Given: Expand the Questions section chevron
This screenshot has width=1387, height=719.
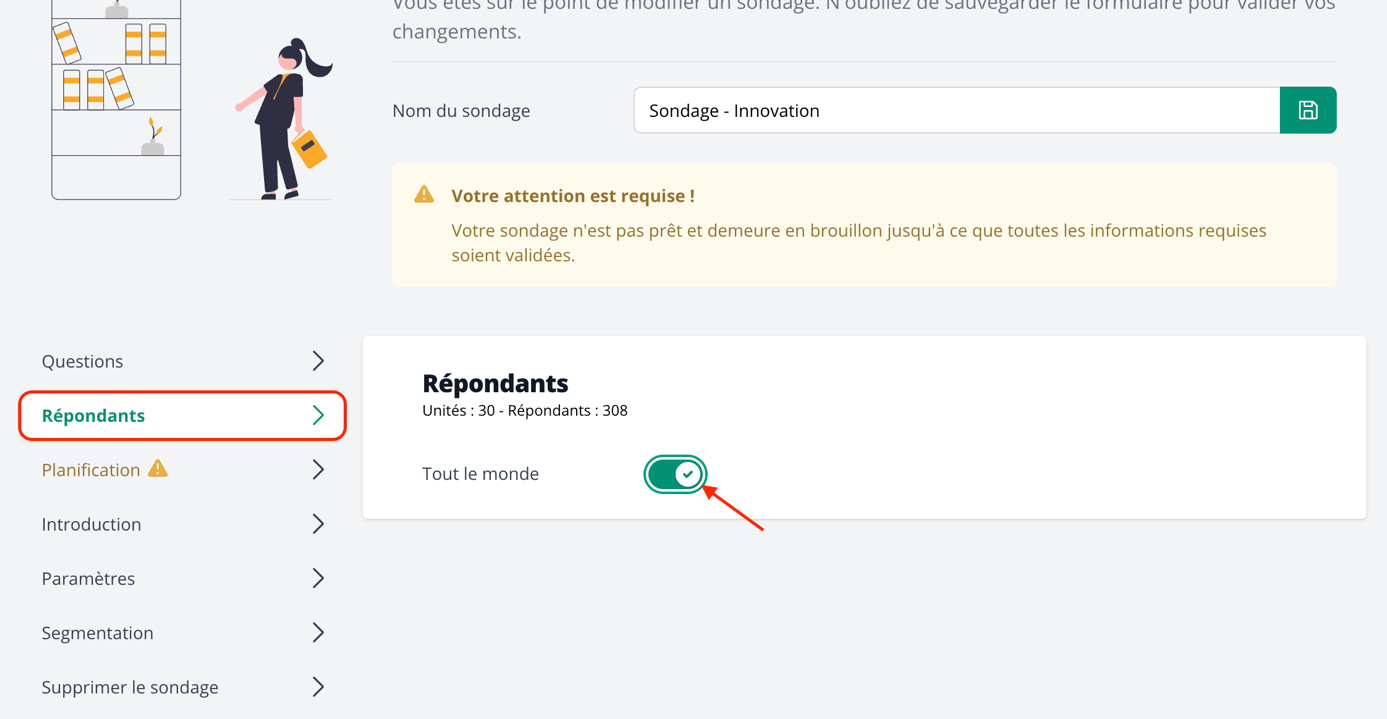Looking at the screenshot, I should [x=318, y=361].
